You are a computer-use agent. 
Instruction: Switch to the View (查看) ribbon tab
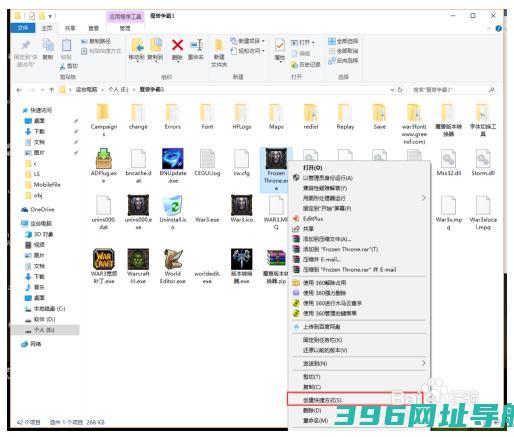click(x=94, y=28)
